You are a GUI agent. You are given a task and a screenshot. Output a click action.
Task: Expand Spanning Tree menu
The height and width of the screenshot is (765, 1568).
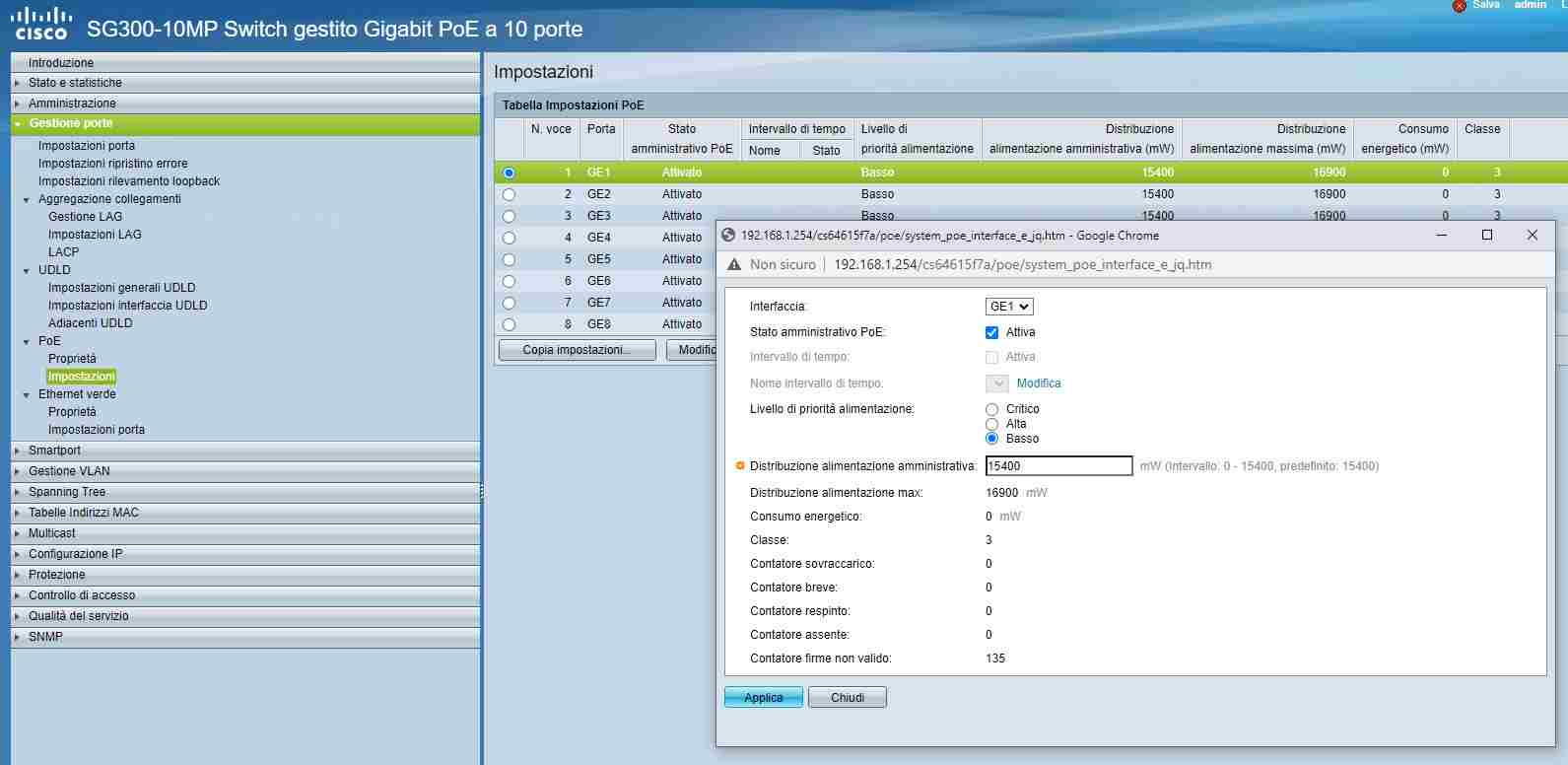tap(245, 492)
